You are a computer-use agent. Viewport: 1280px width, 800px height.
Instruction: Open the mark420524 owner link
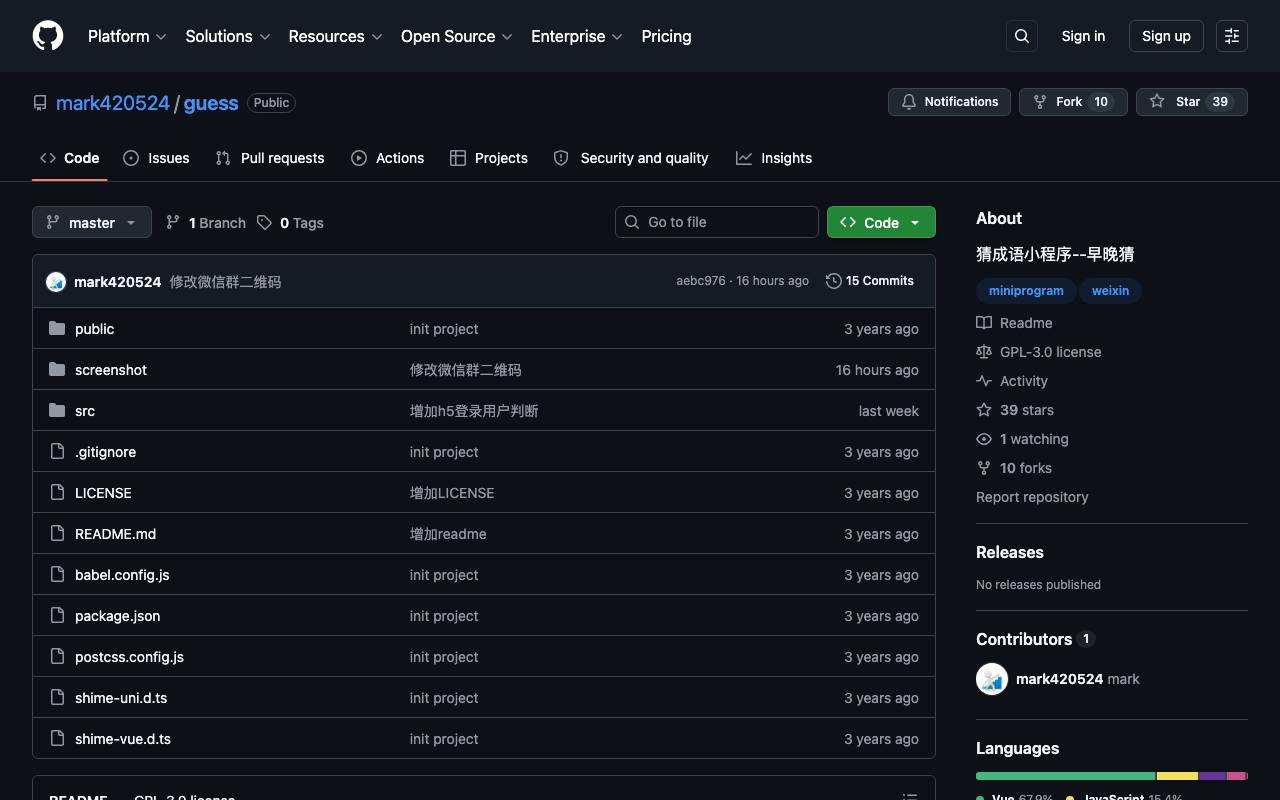113,103
